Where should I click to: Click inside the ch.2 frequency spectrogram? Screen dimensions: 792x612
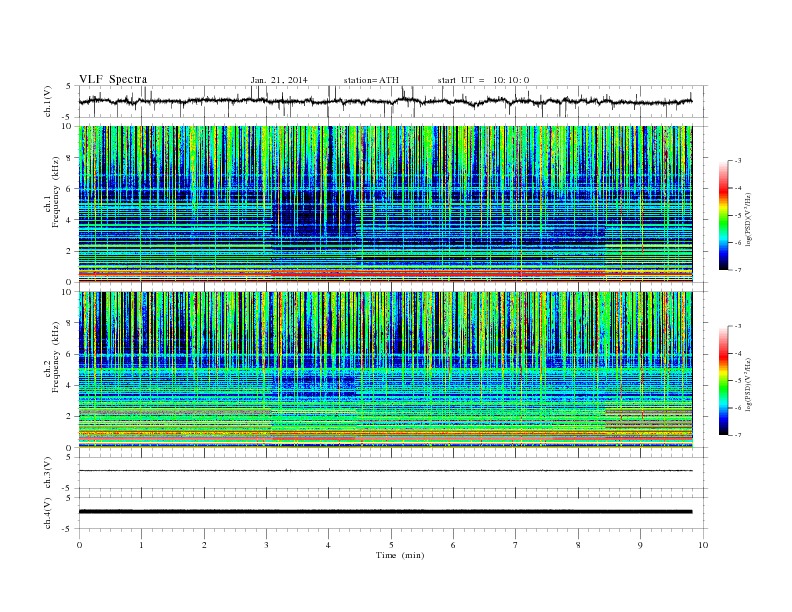[x=385, y=370]
